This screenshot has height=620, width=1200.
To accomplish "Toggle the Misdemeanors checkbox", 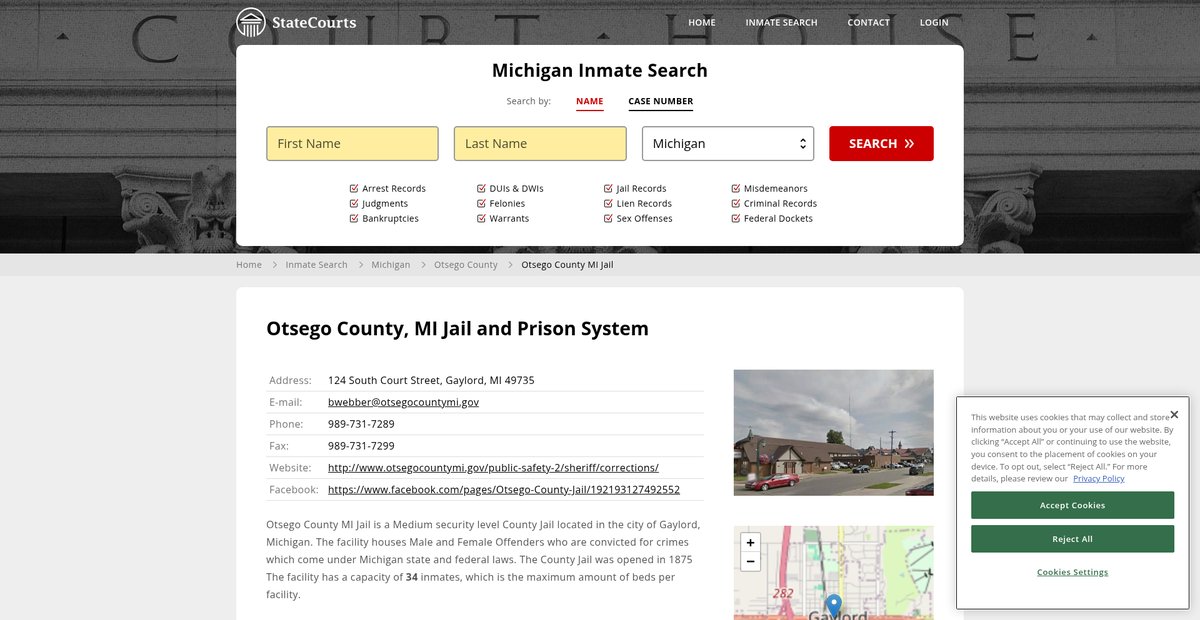I will pyautogui.click(x=736, y=188).
